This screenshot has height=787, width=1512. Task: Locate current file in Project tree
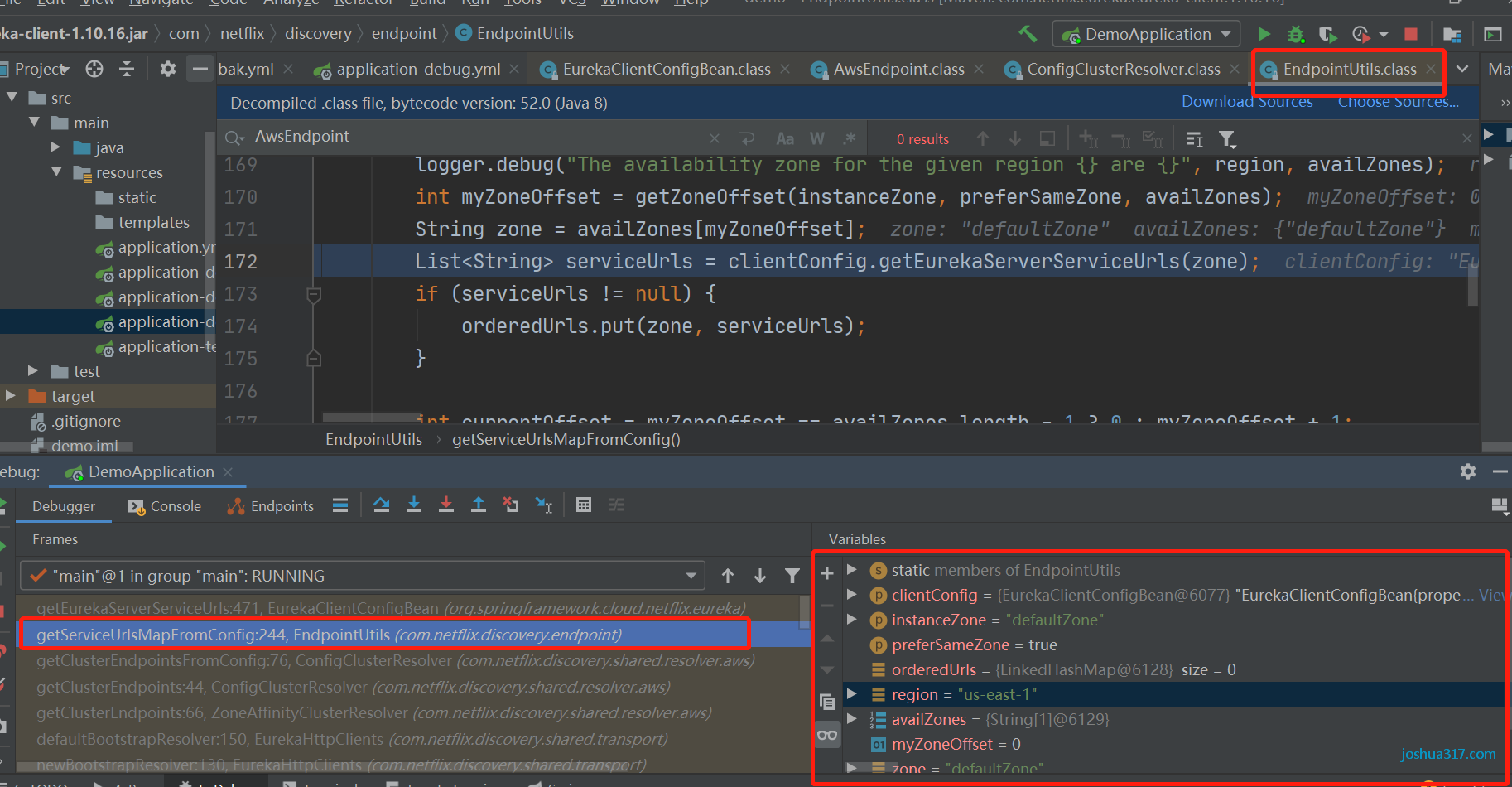tap(94, 69)
